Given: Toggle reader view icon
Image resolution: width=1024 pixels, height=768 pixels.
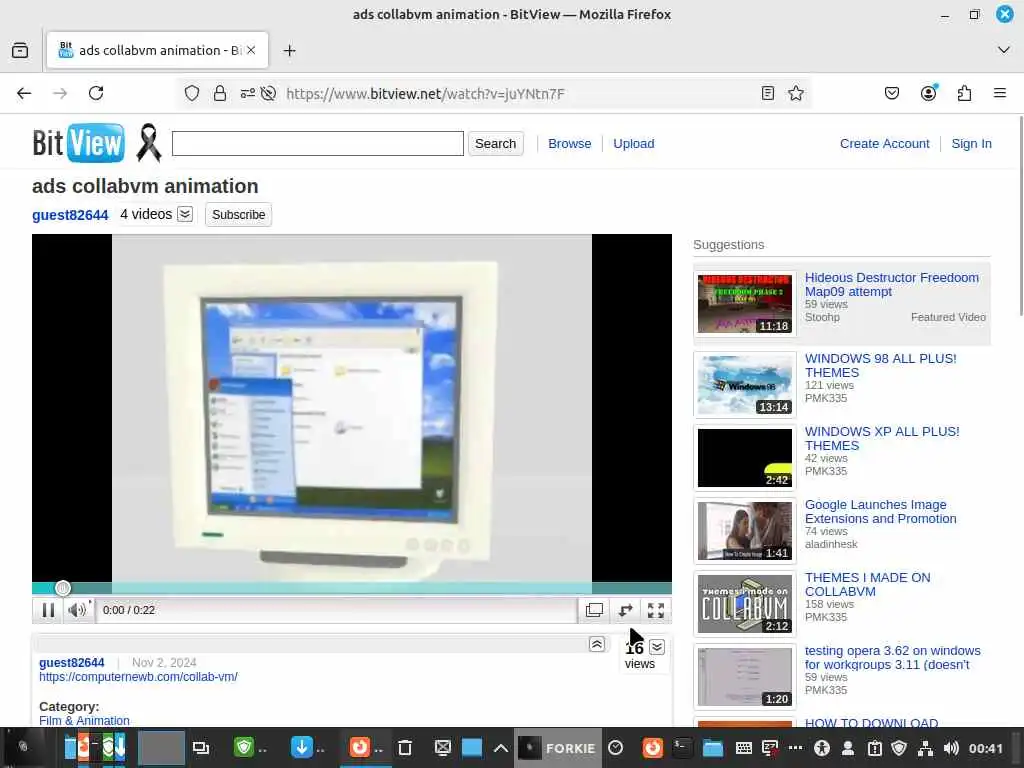Looking at the screenshot, I should point(768,93).
